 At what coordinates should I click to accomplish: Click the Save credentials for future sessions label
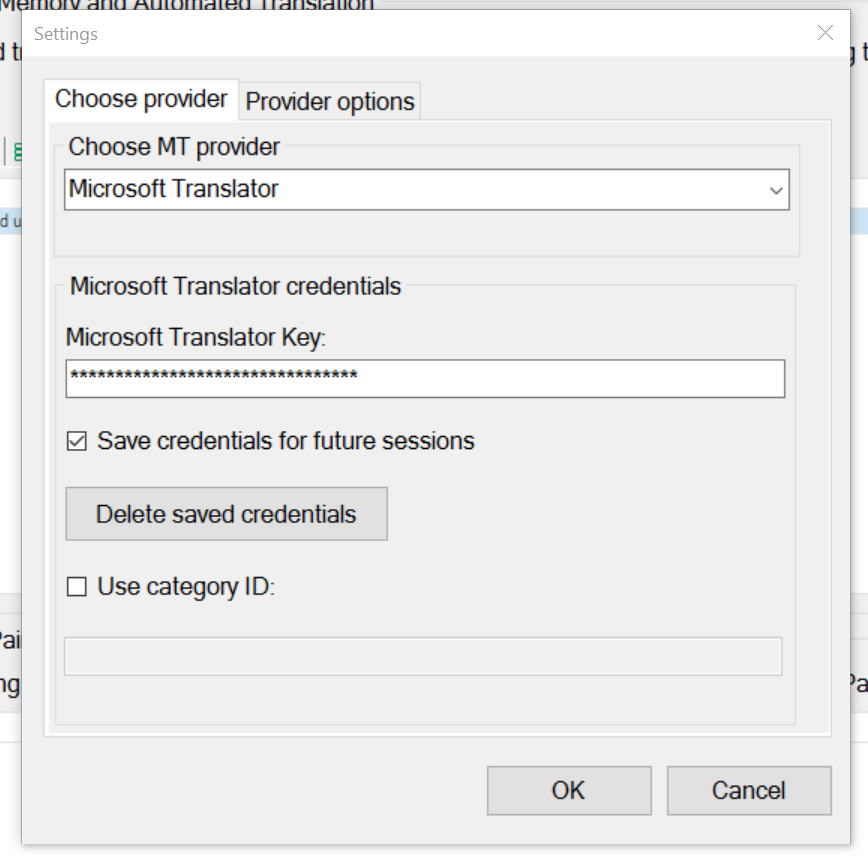coord(286,441)
